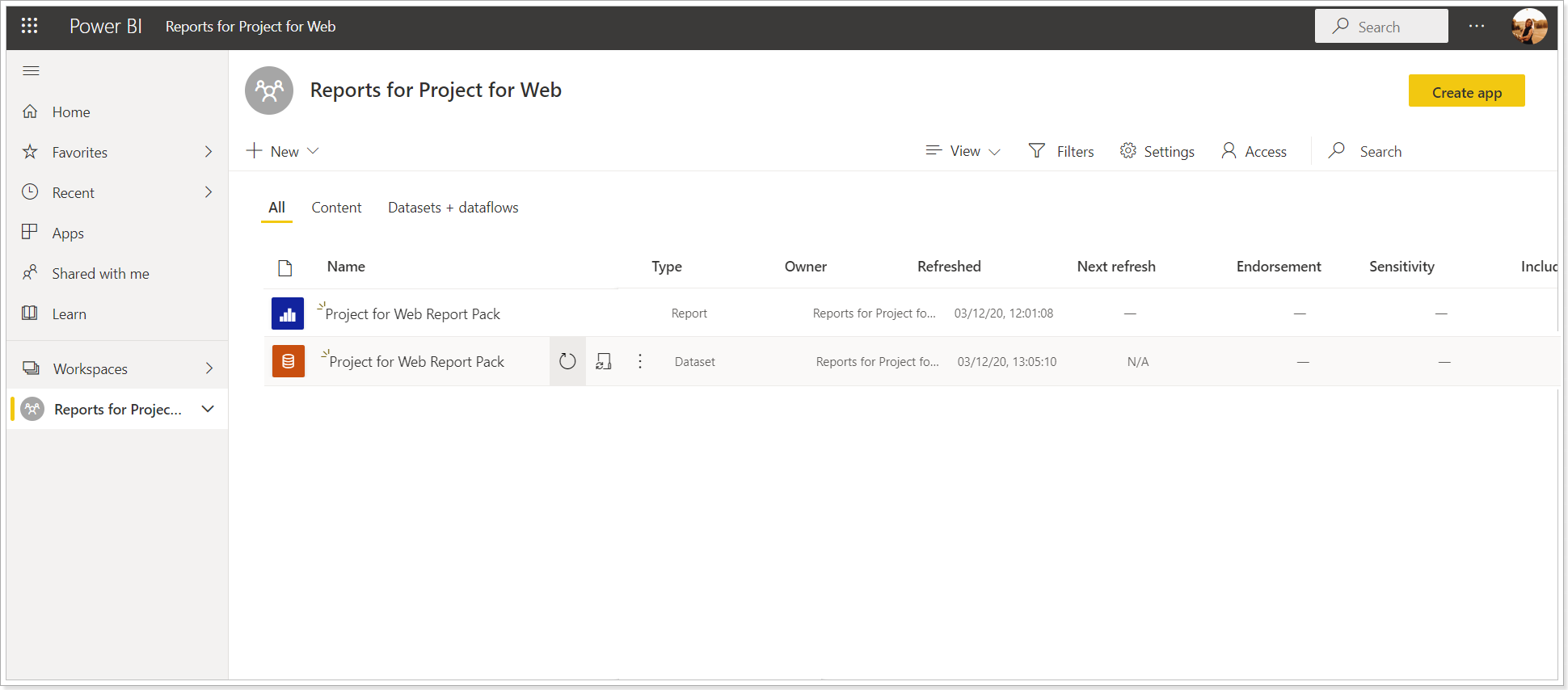The image size is (1568, 690).
Task: Expand the Favorites chevron
Action: (x=209, y=152)
